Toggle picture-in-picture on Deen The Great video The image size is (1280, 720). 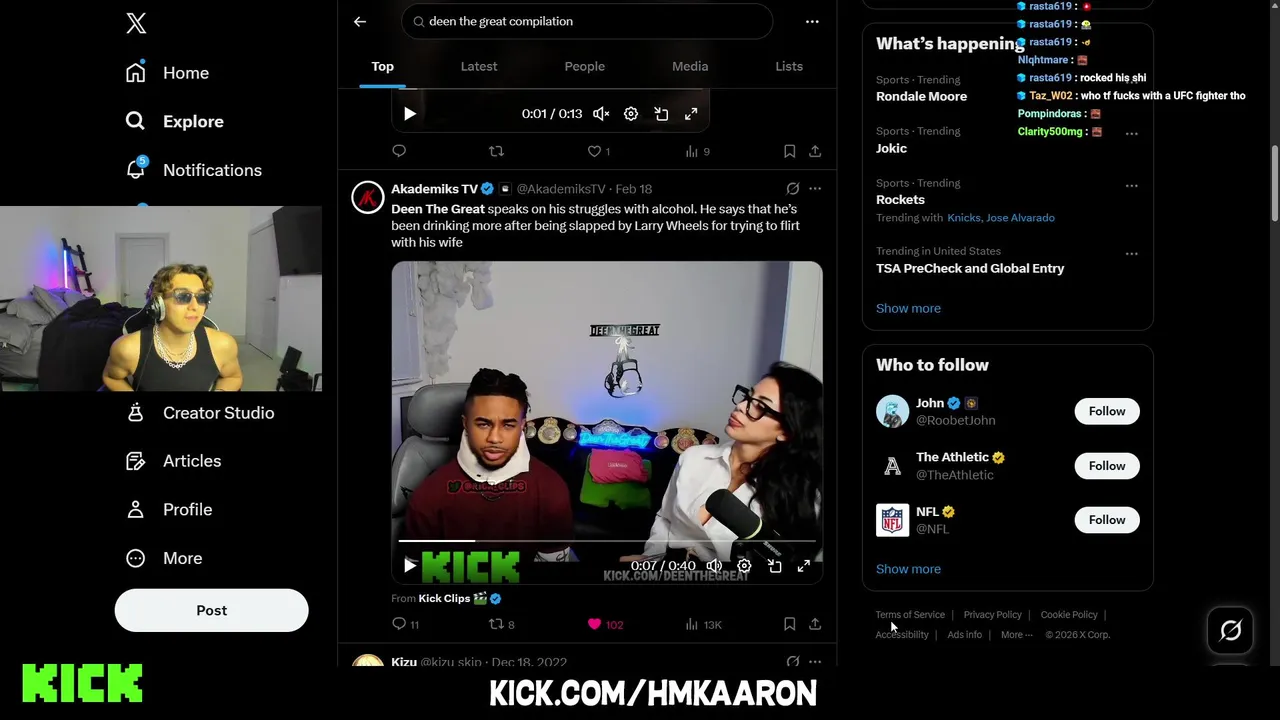tap(774, 566)
